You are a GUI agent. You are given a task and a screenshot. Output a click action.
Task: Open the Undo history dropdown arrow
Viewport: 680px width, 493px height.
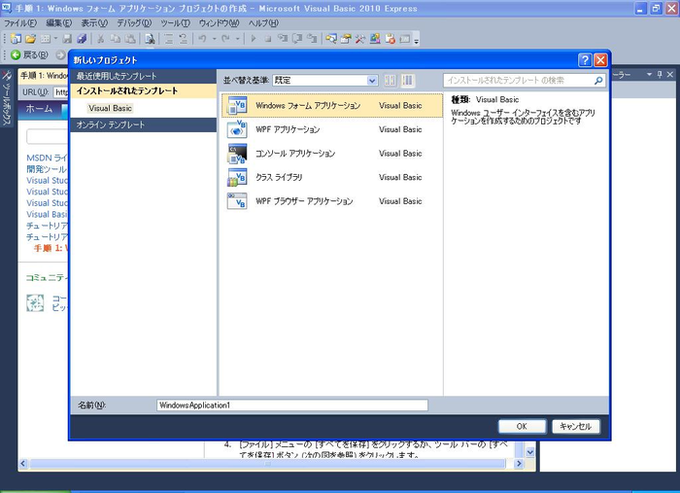point(214,39)
